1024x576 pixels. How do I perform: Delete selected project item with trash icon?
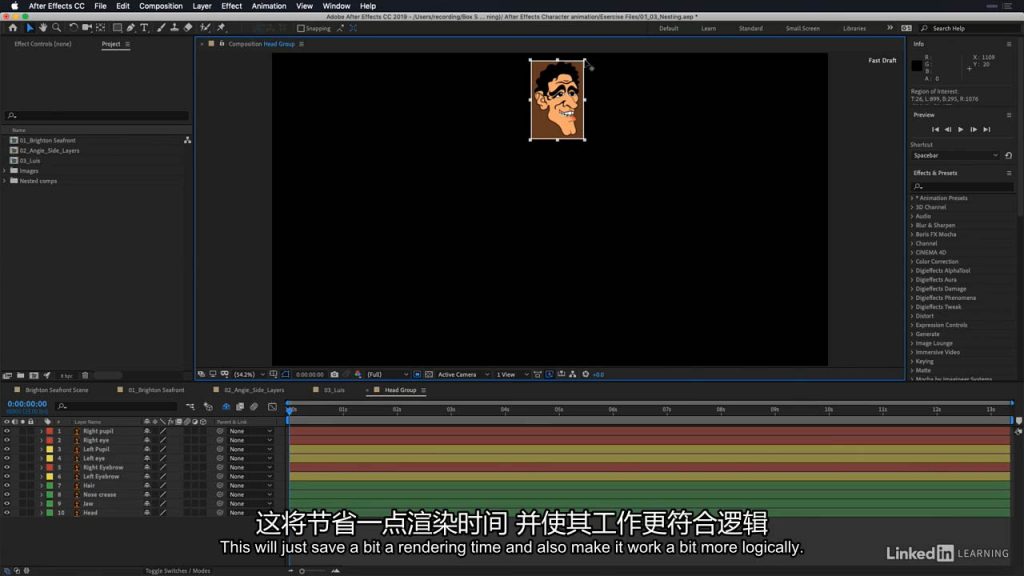tap(85, 376)
